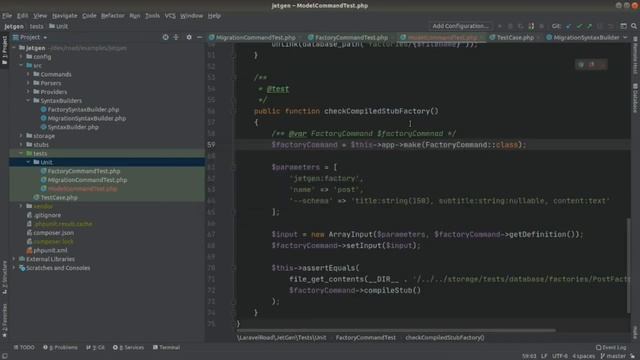Select FactorySyntaxBuilder.php in project tree

click(x=83, y=109)
